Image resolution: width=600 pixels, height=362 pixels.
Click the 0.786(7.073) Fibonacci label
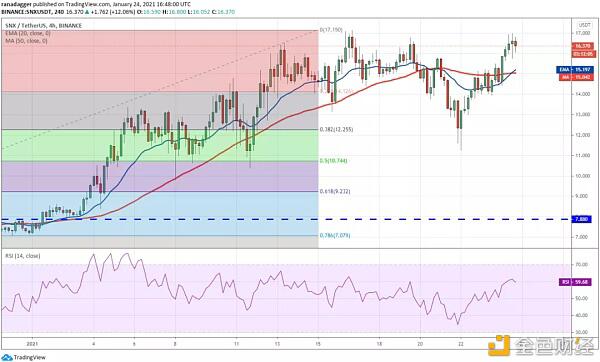click(x=335, y=236)
